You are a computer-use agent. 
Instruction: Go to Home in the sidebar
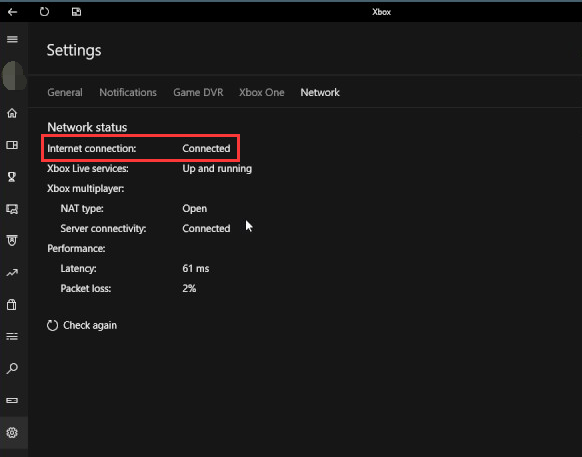click(x=12, y=113)
